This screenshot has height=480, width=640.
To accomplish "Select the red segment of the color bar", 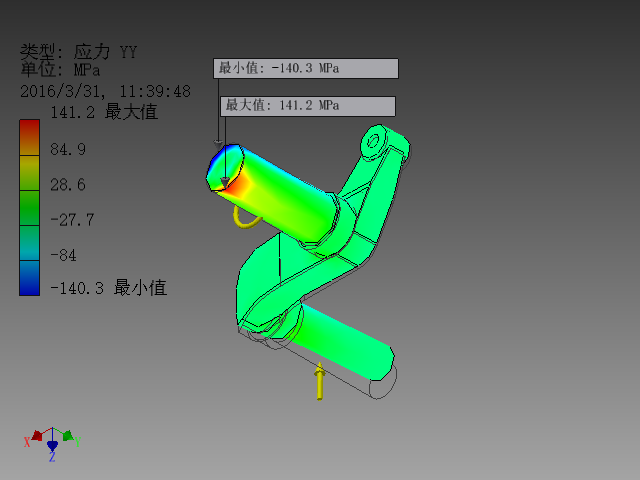I will coord(29,138).
